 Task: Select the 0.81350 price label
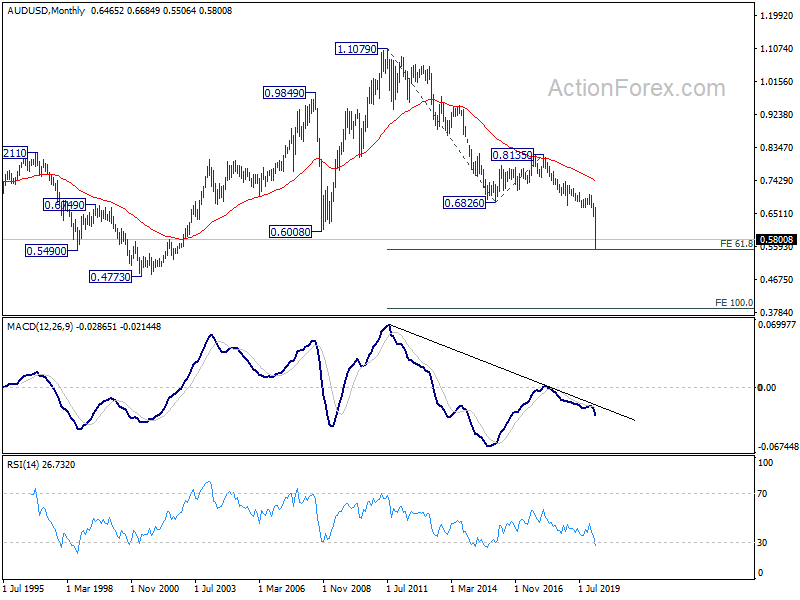coord(512,155)
